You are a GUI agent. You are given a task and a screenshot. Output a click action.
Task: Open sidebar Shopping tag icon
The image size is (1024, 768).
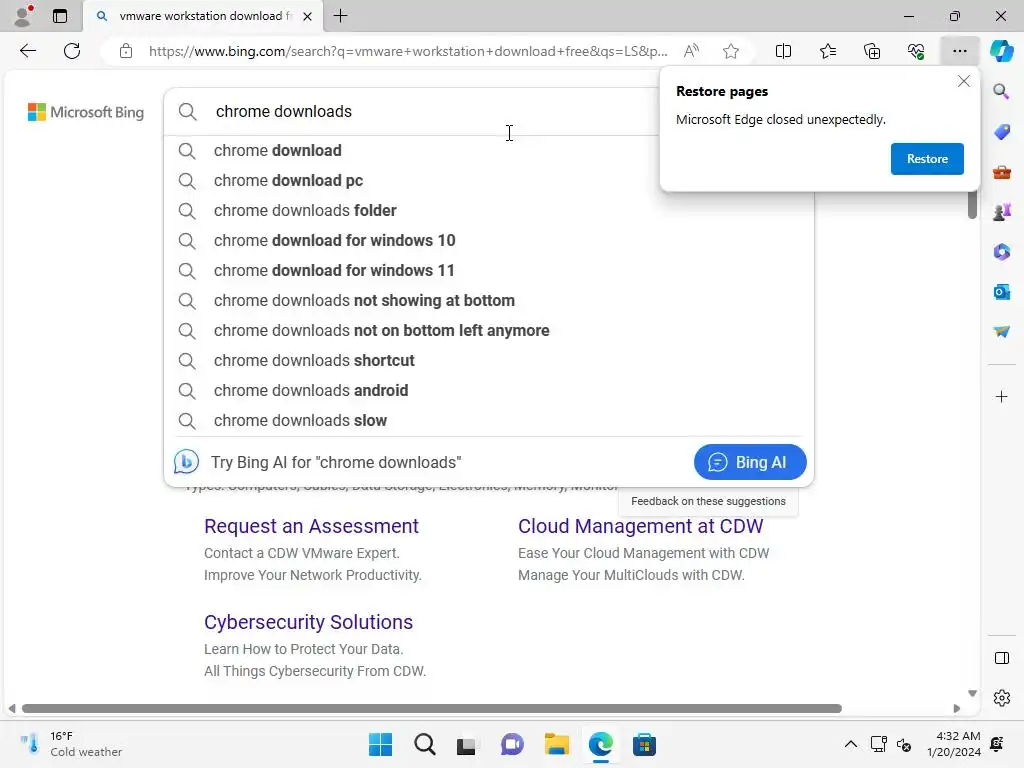click(1001, 131)
